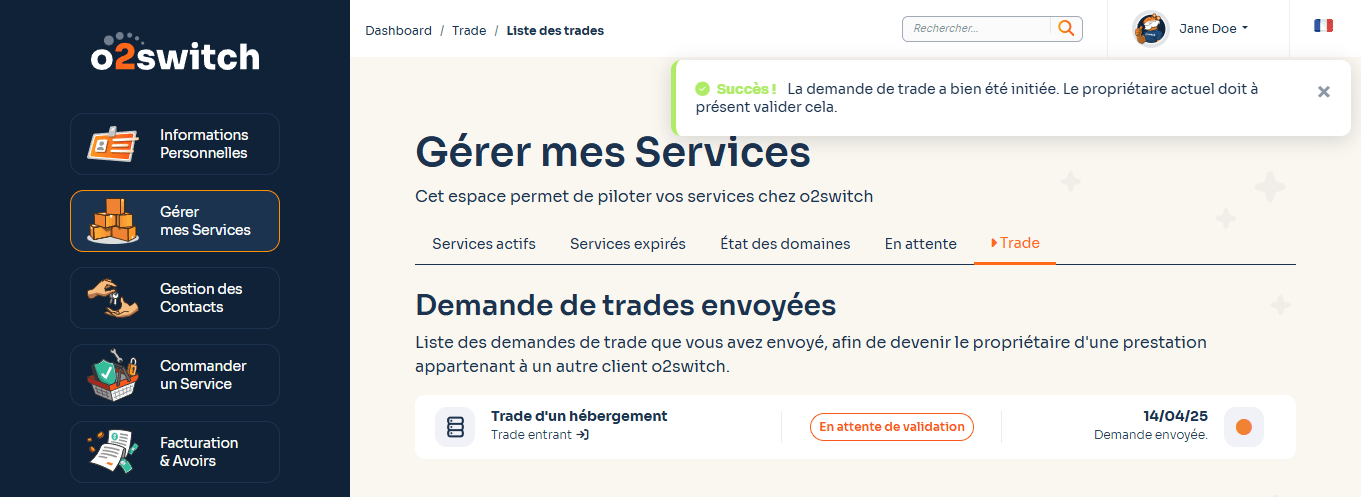1361x497 pixels.
Task: Go to the En attente tab
Action: (920, 244)
